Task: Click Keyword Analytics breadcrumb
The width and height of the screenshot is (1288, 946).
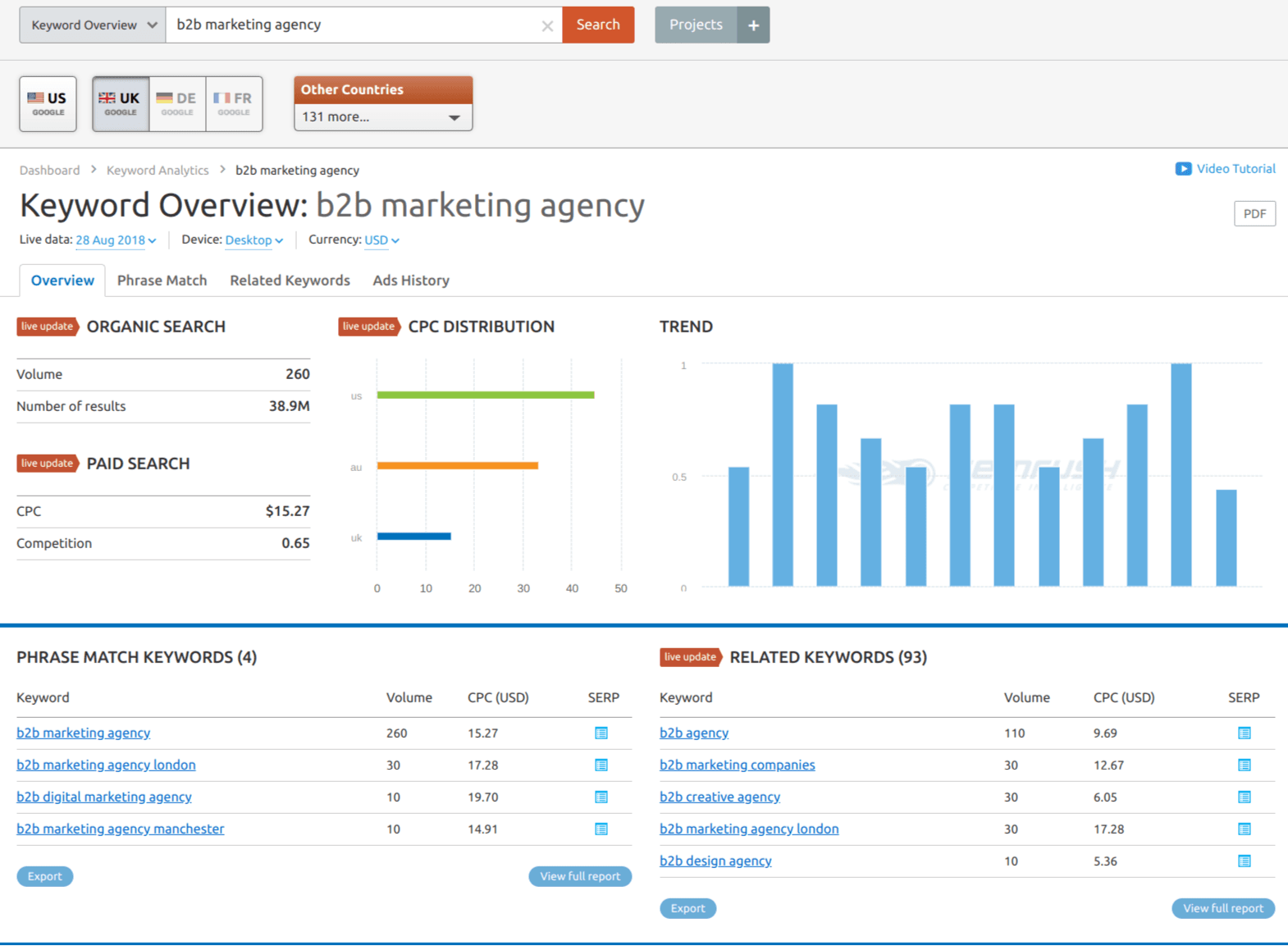Action: tap(158, 171)
